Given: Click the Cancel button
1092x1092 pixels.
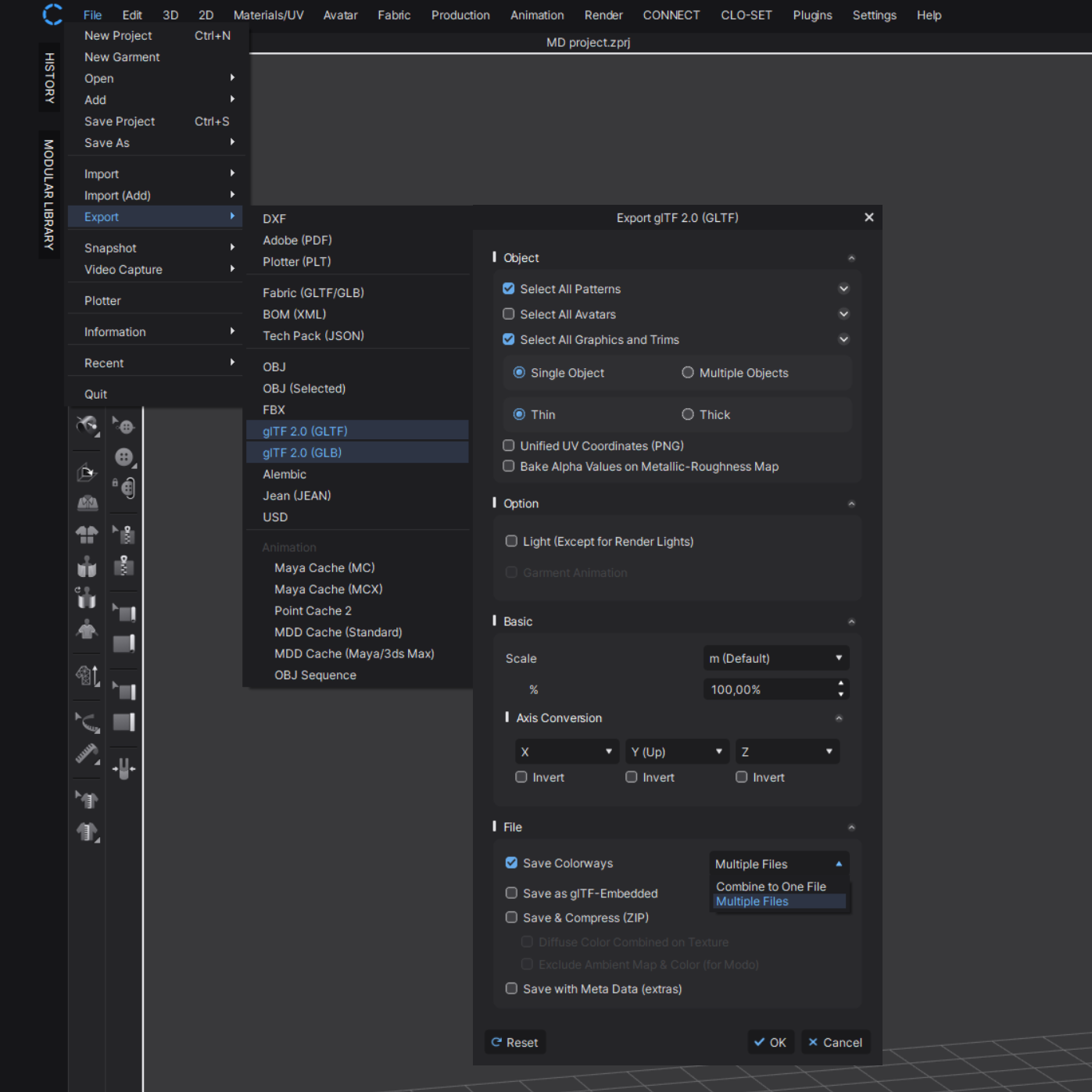Looking at the screenshot, I should point(836,1042).
